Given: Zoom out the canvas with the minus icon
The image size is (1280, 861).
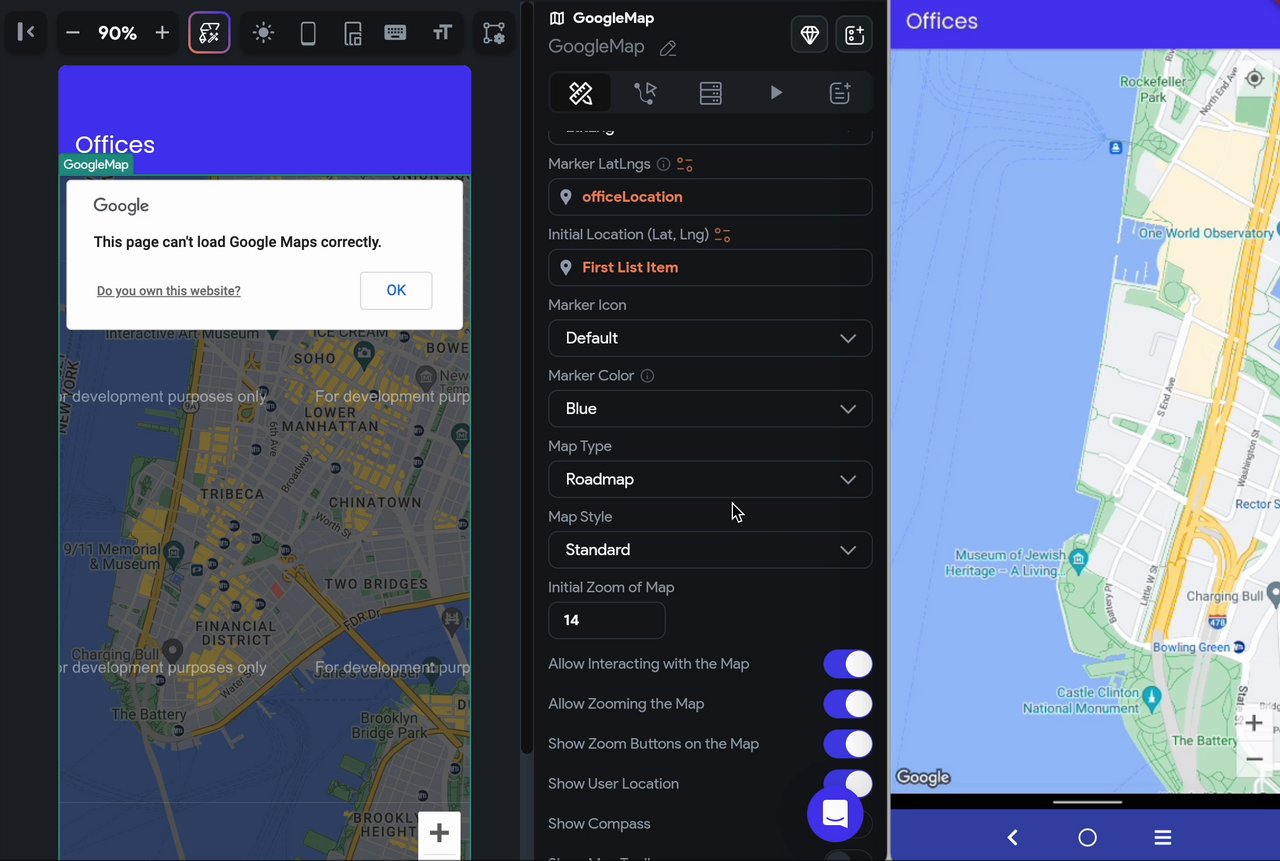Looking at the screenshot, I should click(73, 33).
